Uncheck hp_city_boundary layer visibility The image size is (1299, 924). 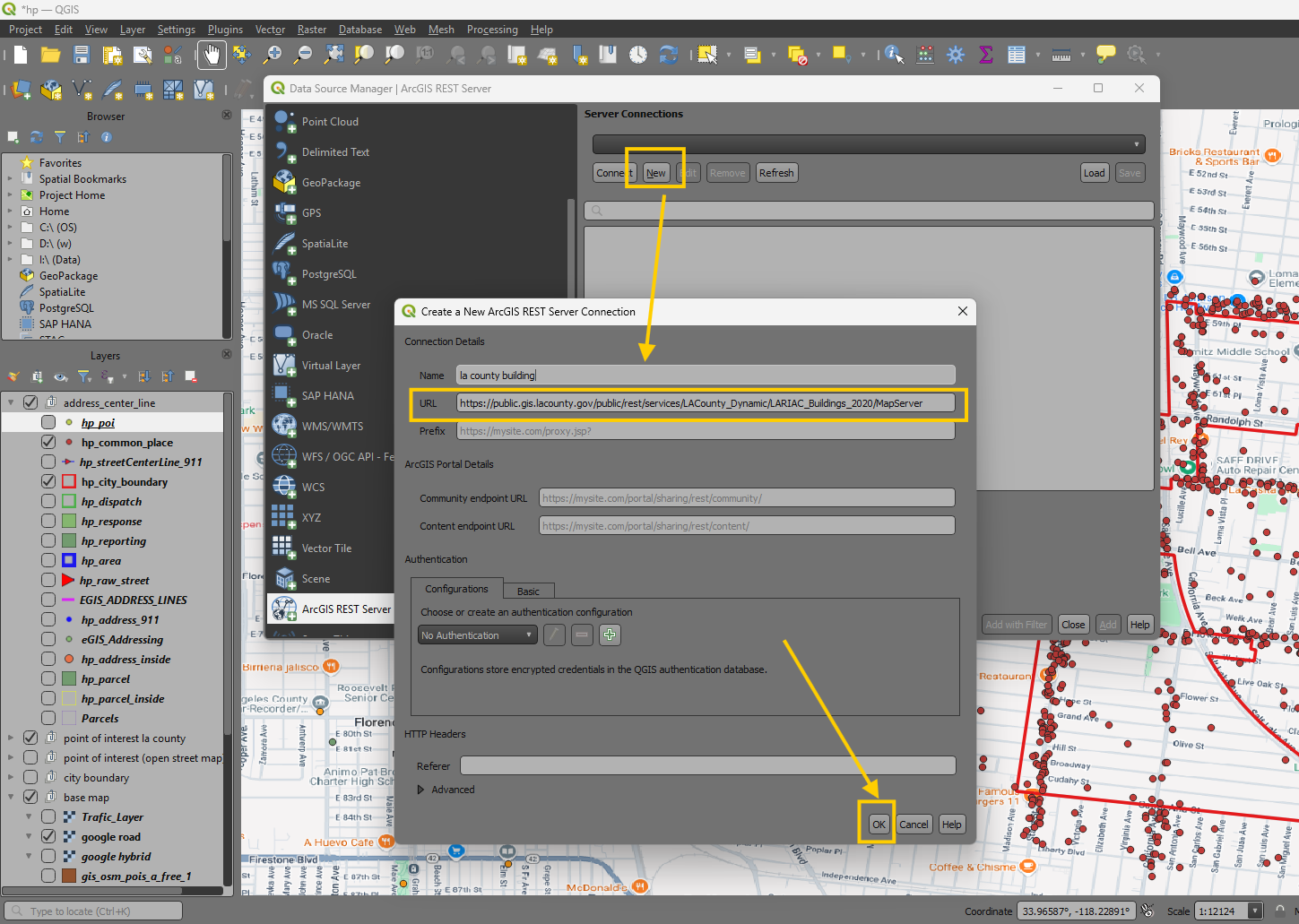click(48, 481)
